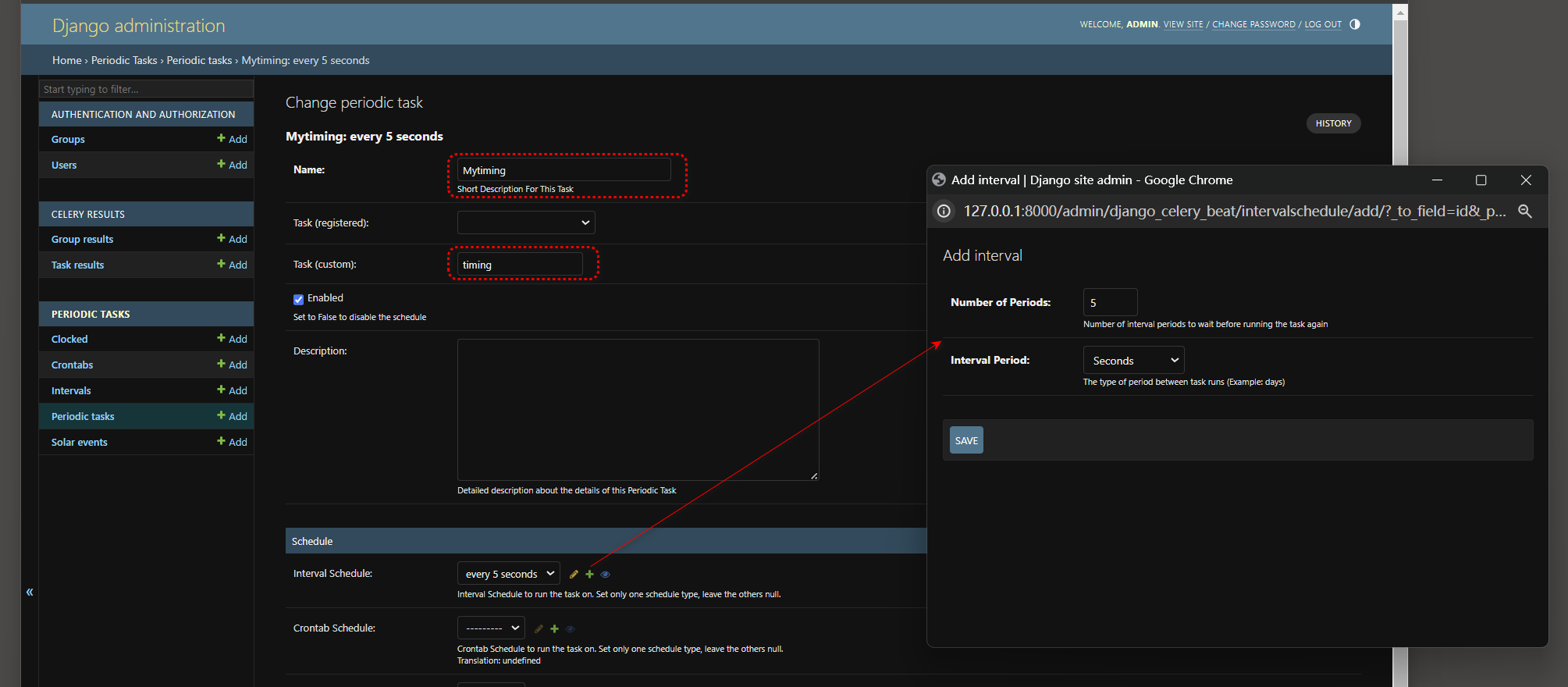This screenshot has width=1568, height=687.
Task: Open the Interval Schedule dropdown
Action: pyautogui.click(x=508, y=574)
